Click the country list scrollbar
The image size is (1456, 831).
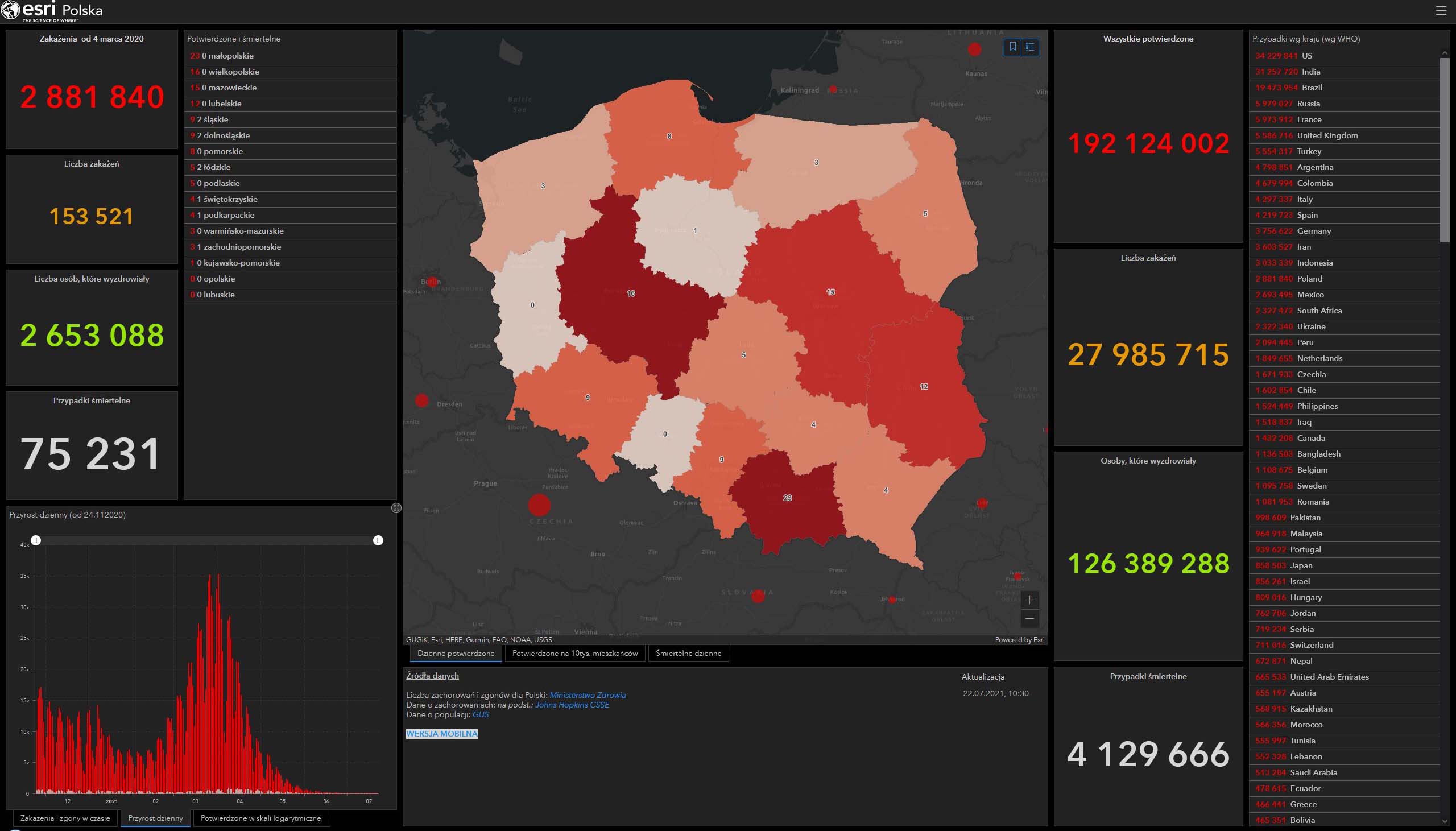pyautogui.click(x=1445, y=150)
